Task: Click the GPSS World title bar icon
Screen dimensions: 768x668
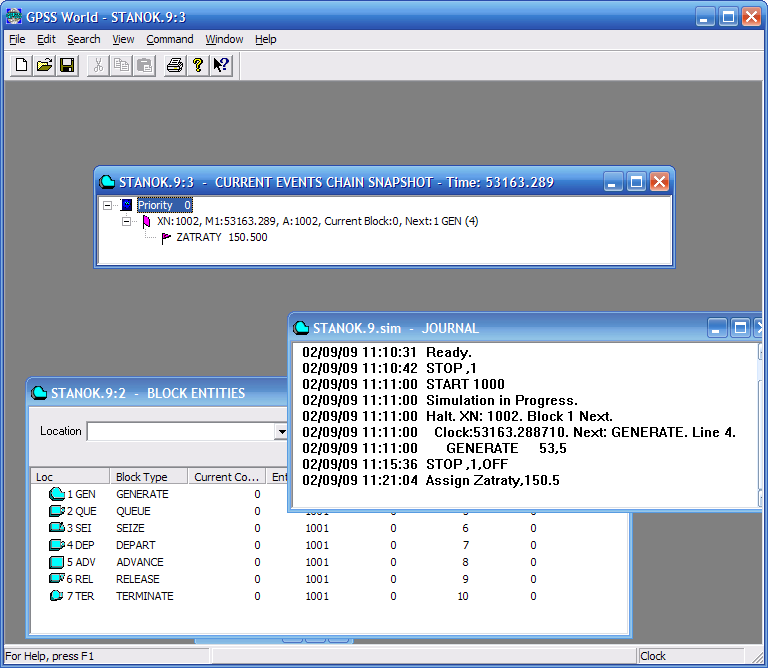Action: 14,17
